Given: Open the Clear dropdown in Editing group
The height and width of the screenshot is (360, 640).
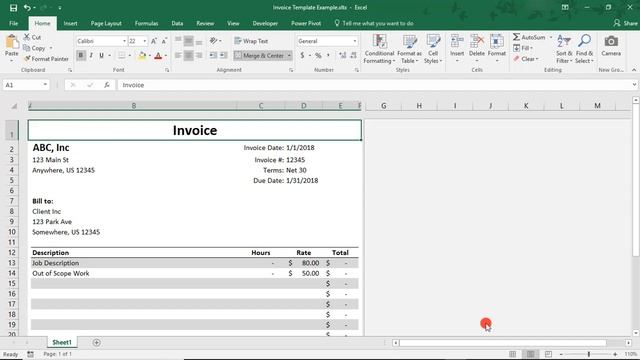Looking at the screenshot, I should 526,59.
